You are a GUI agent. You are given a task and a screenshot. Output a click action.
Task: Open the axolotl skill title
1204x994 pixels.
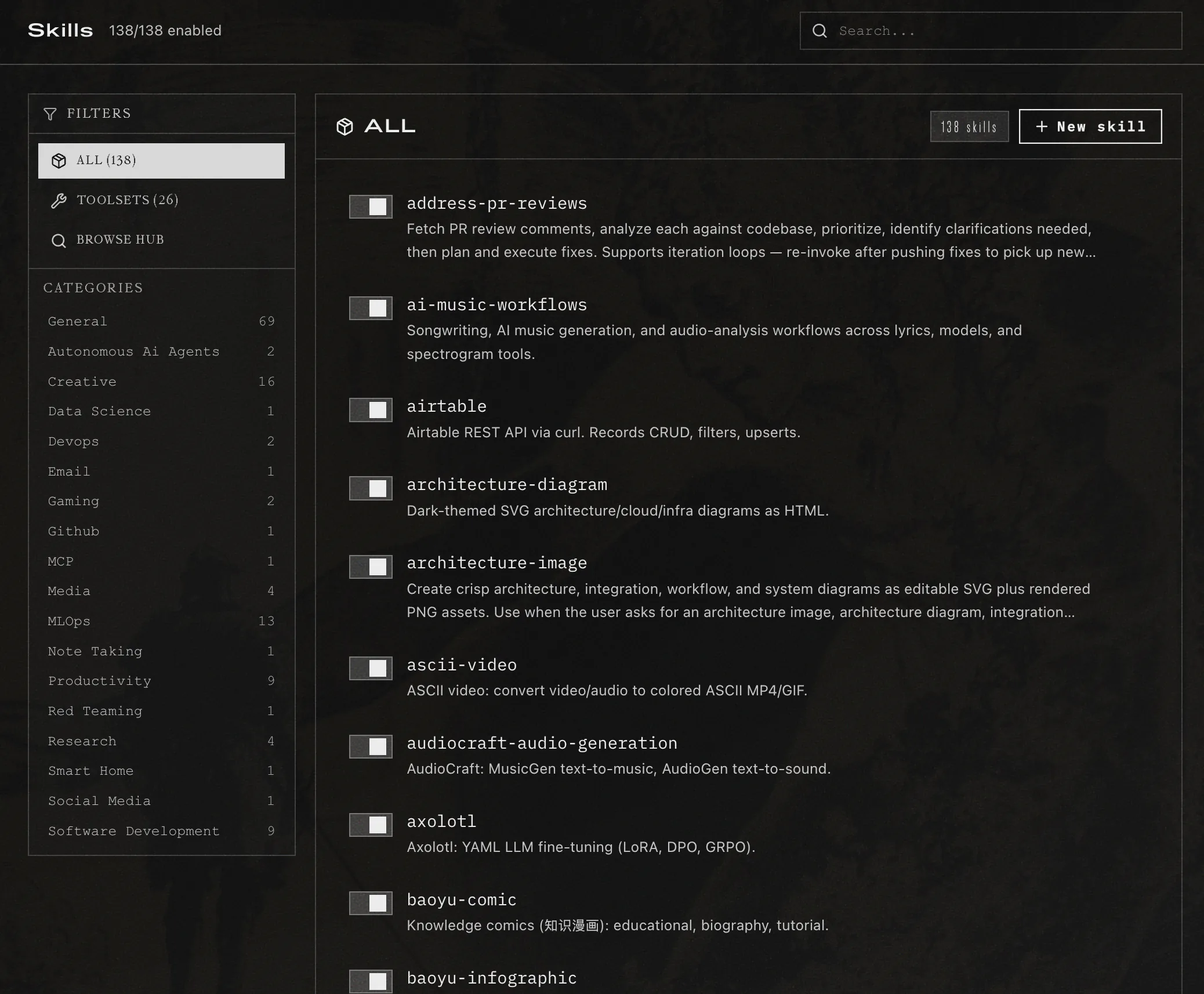point(441,822)
